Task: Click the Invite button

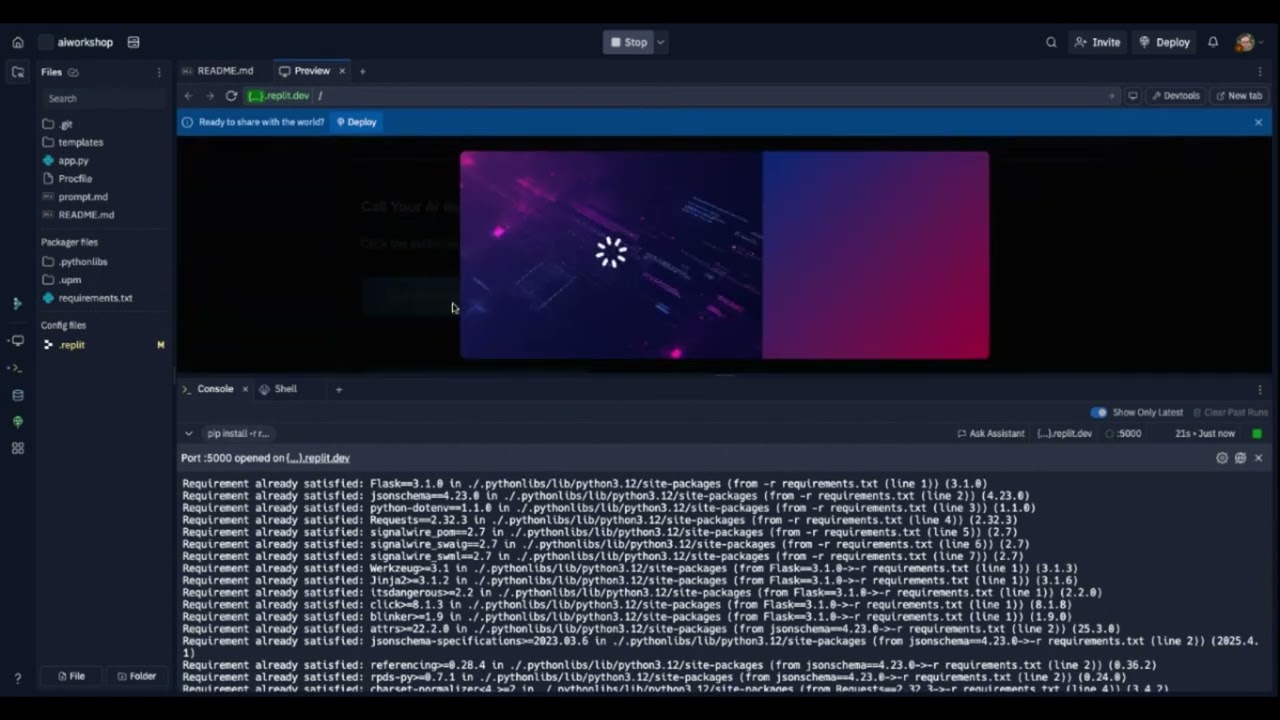Action: pyautogui.click(x=1097, y=42)
